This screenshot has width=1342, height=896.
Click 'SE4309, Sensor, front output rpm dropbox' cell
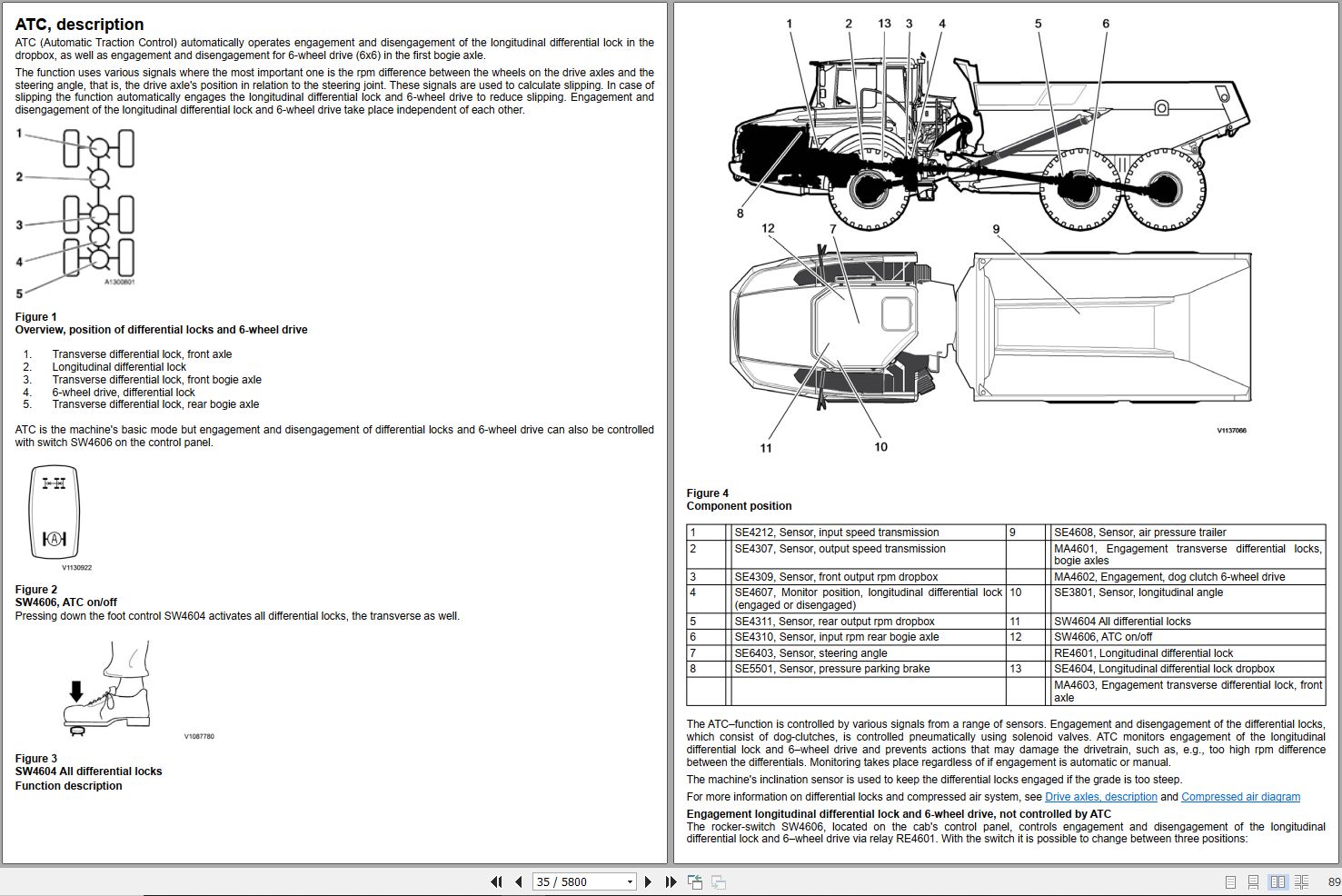869,577
